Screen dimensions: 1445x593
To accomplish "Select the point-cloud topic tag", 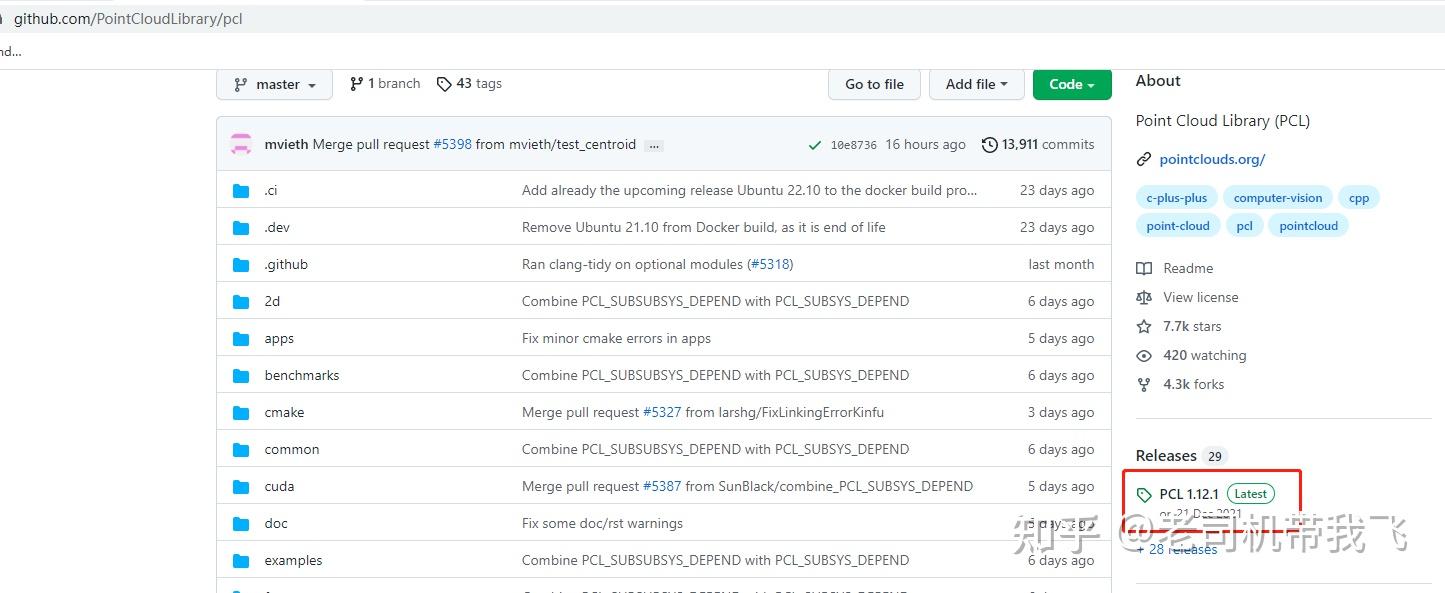I will pos(1177,225).
